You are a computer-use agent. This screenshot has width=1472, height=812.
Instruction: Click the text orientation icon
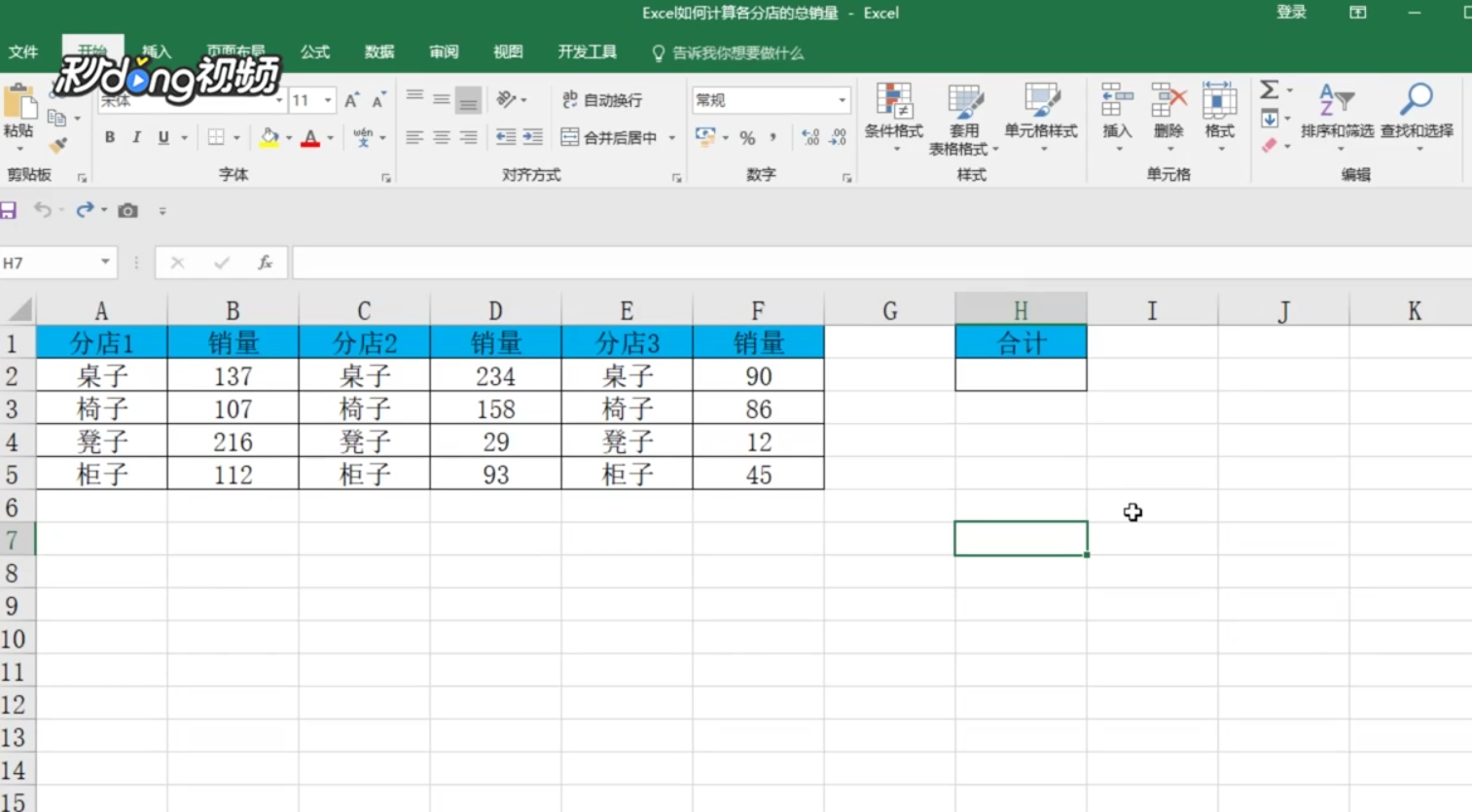click(x=506, y=99)
